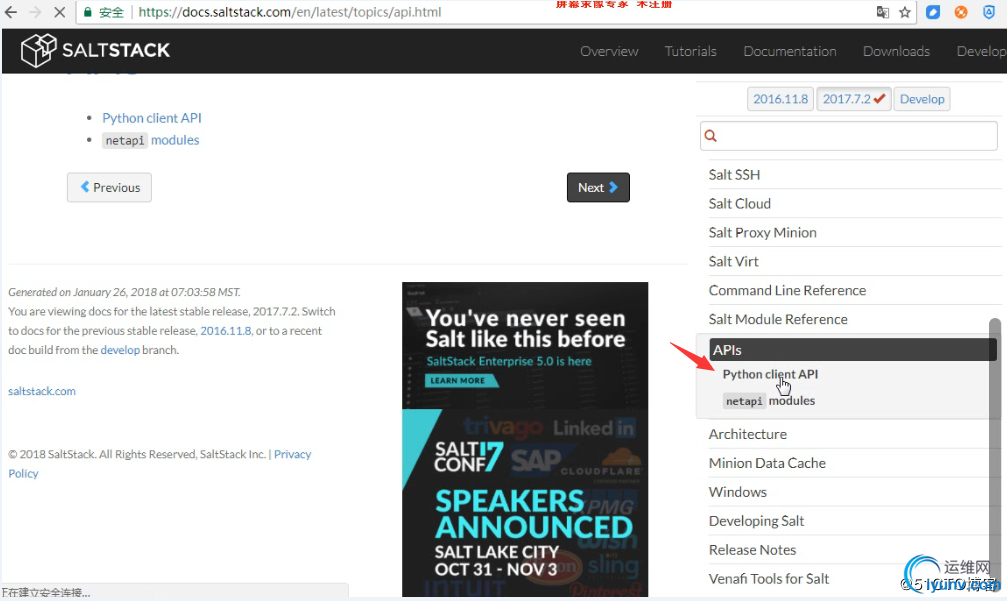
Task: Open Salt Module Reference in sidebar
Action: click(778, 319)
